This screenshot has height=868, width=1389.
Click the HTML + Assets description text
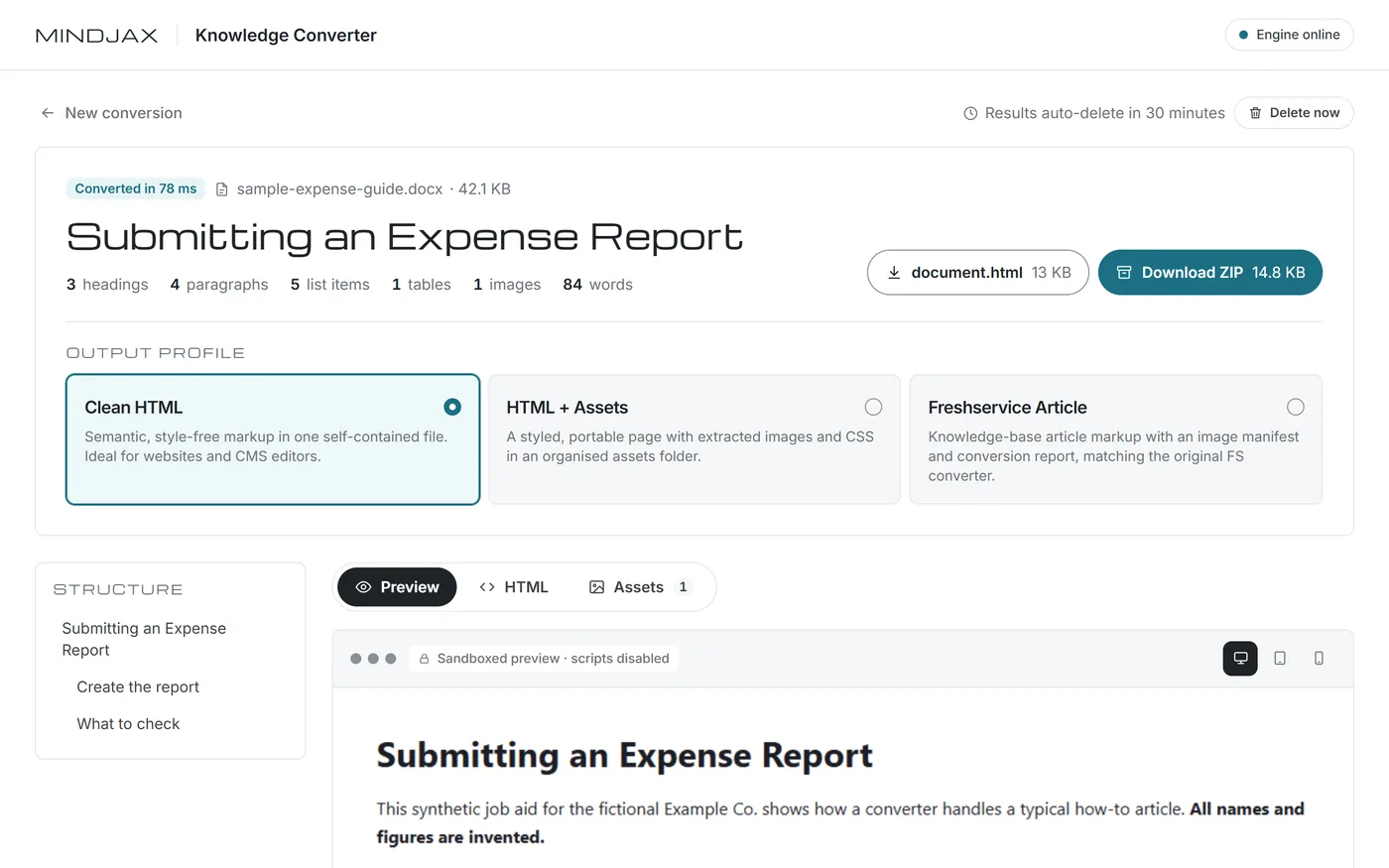coord(691,446)
